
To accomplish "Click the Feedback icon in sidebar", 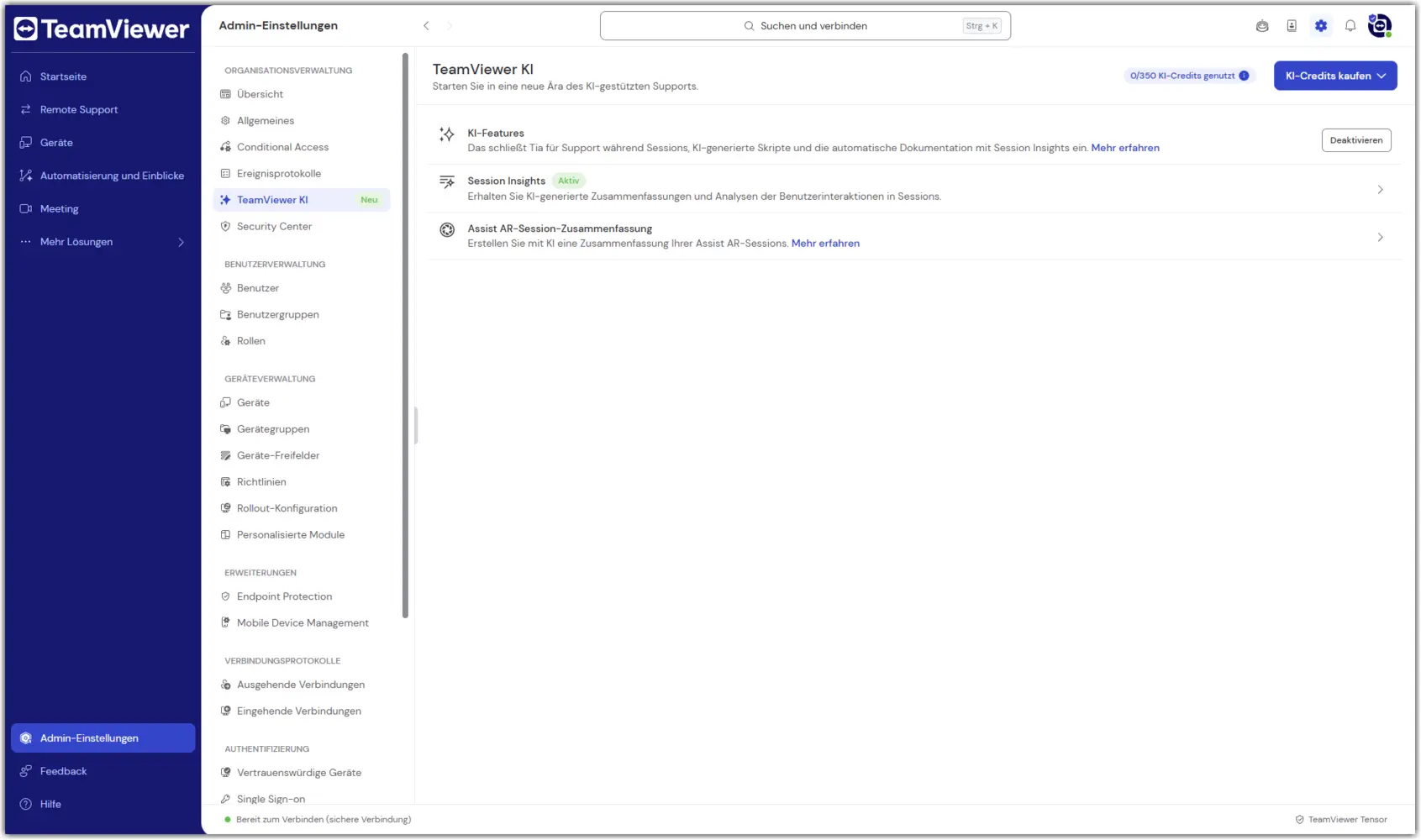I will [26, 771].
